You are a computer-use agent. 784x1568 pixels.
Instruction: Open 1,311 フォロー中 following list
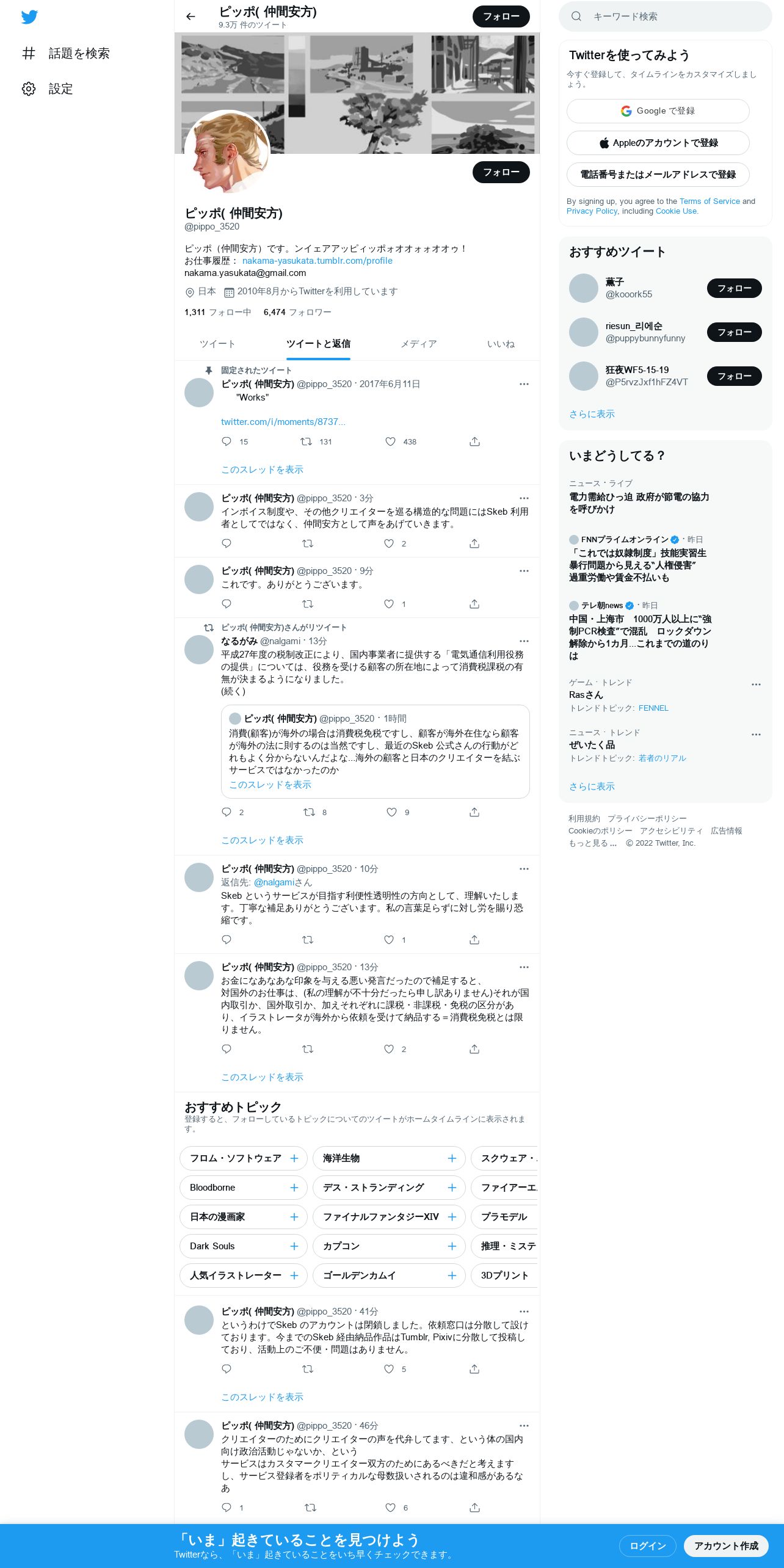pyautogui.click(x=217, y=312)
